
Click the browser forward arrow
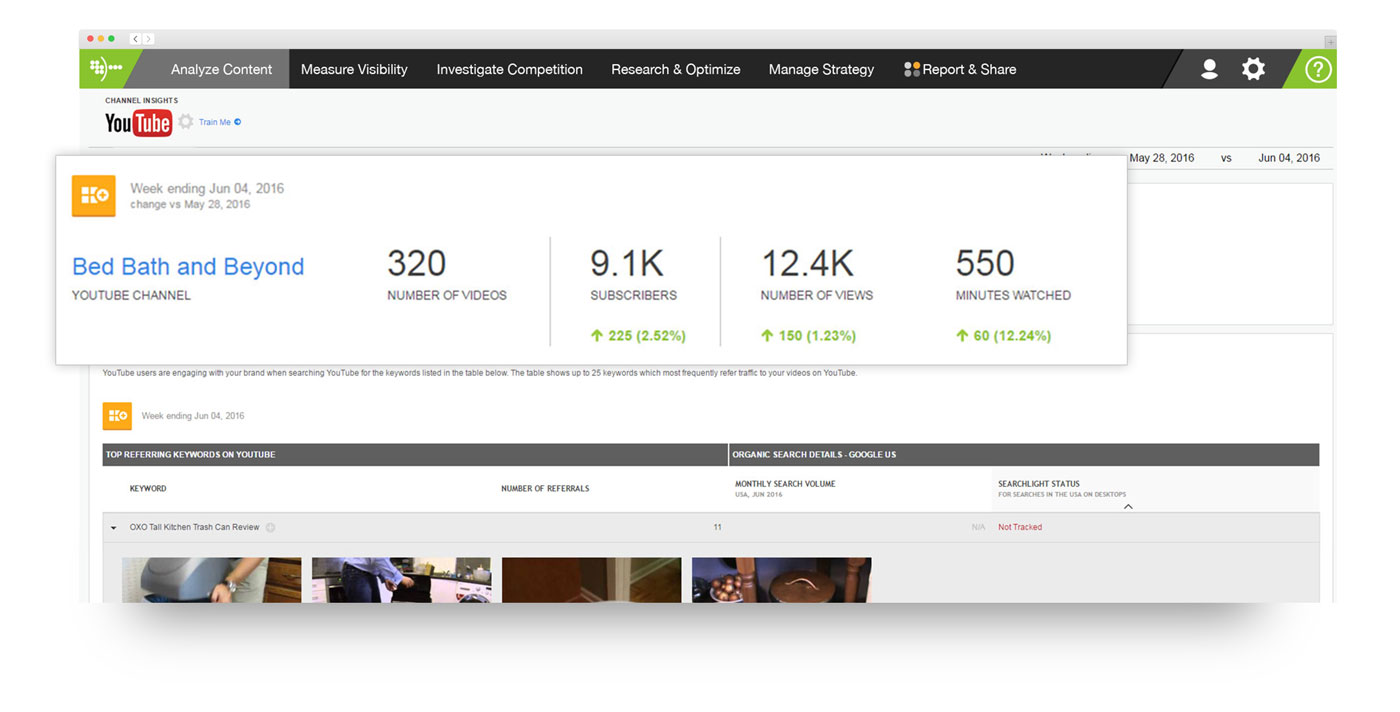pos(149,39)
